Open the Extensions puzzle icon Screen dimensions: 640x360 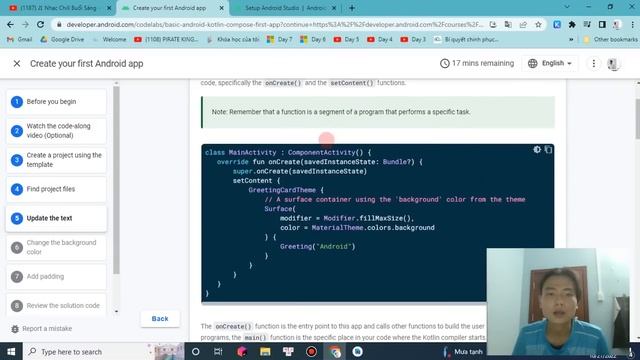tap(572, 24)
